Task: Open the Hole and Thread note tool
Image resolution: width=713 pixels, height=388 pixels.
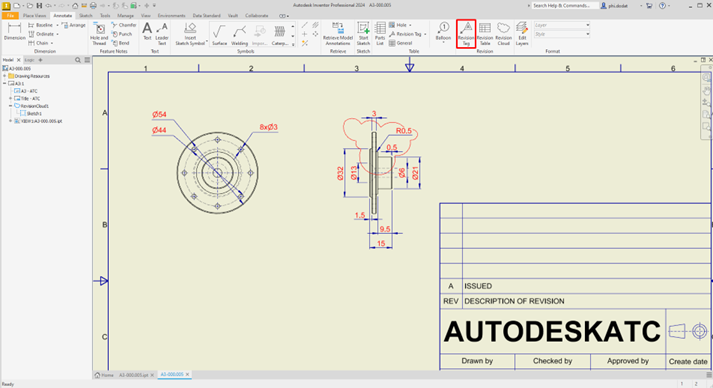Action: coord(99,34)
